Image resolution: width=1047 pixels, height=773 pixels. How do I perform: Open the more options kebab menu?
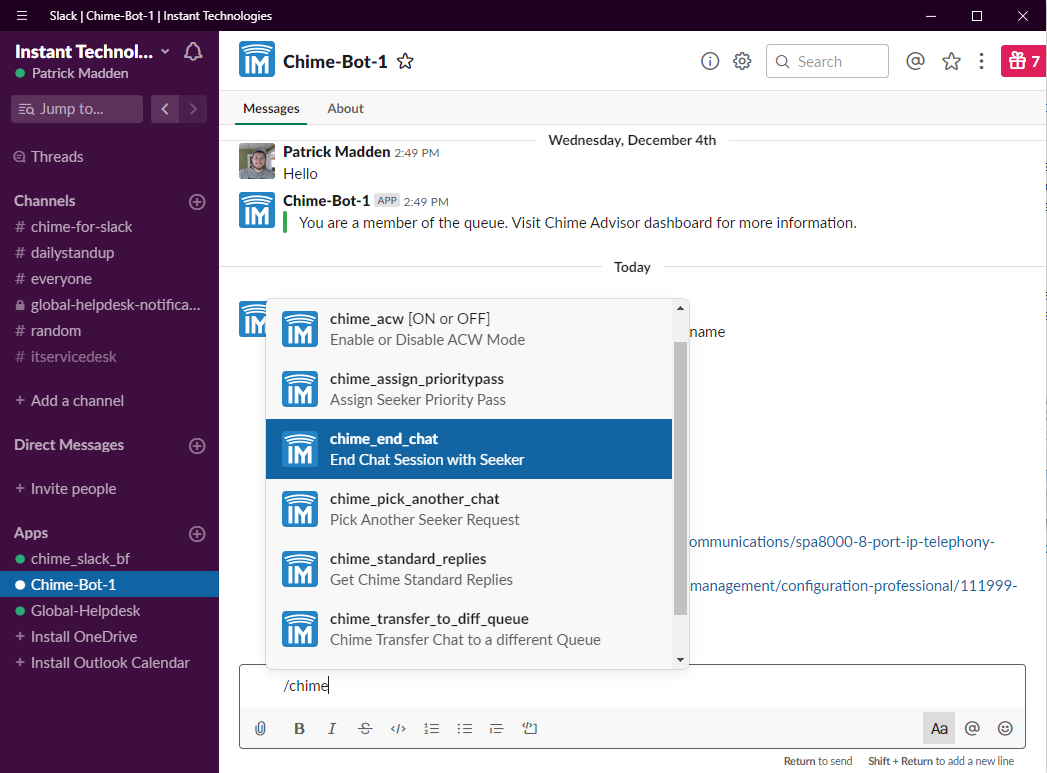pyautogui.click(x=981, y=61)
